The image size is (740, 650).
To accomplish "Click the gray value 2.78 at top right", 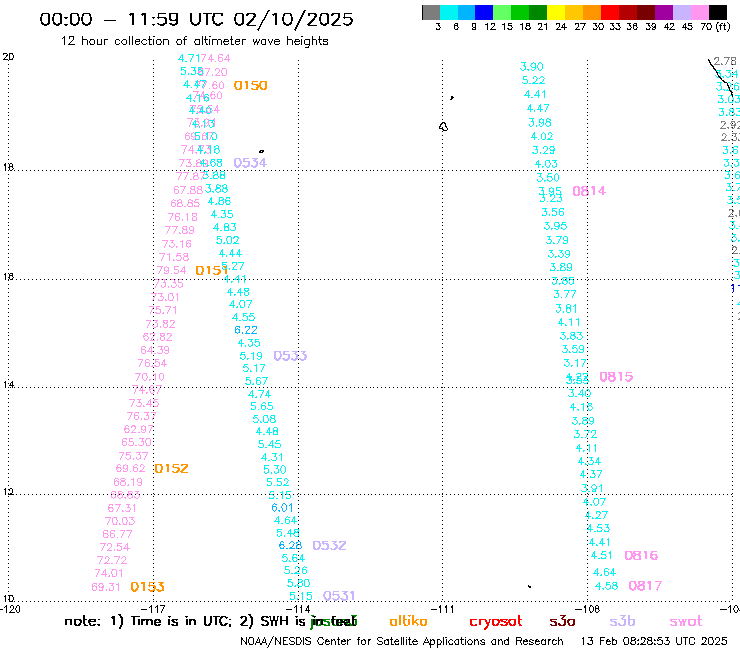I will [725, 61].
